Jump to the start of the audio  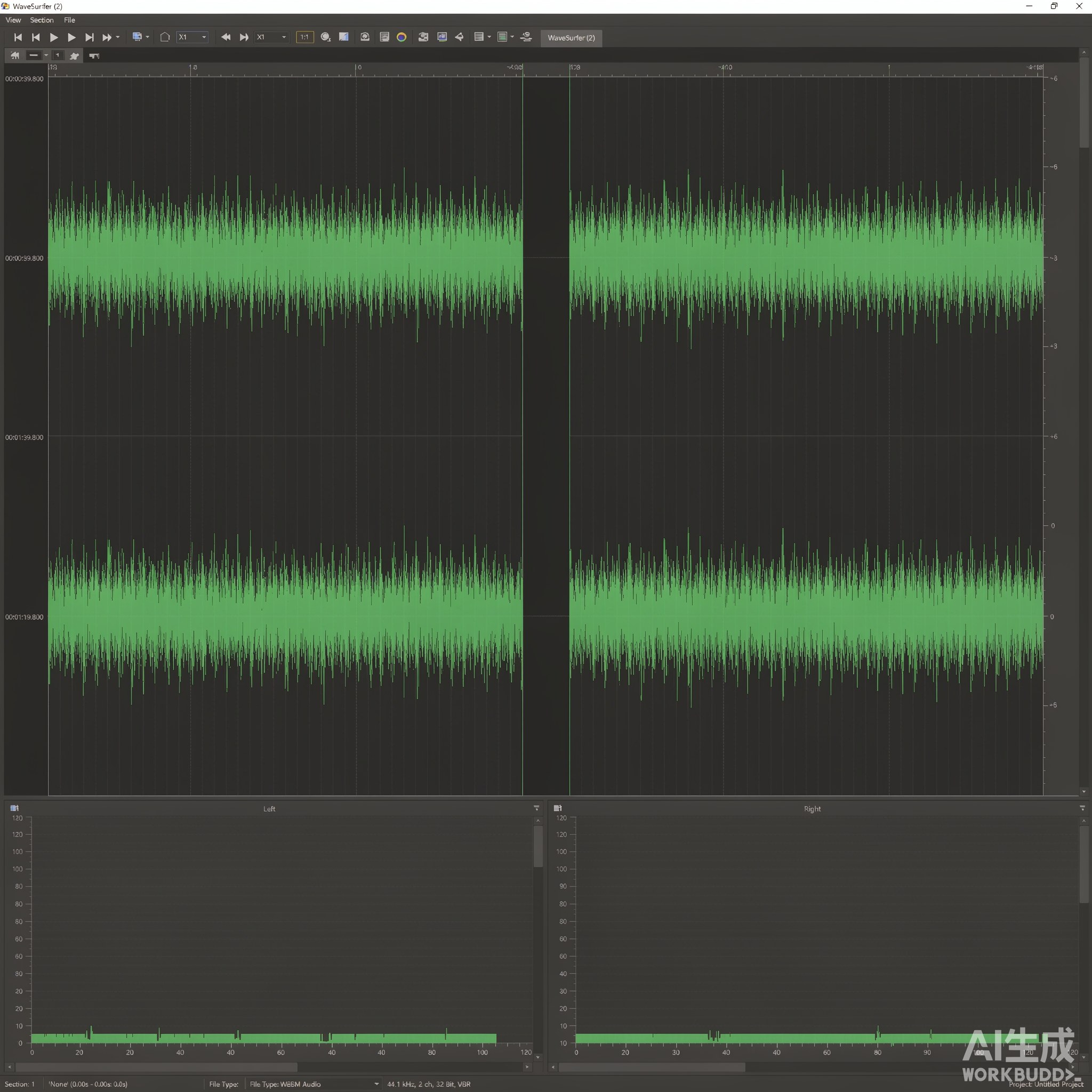[x=18, y=37]
